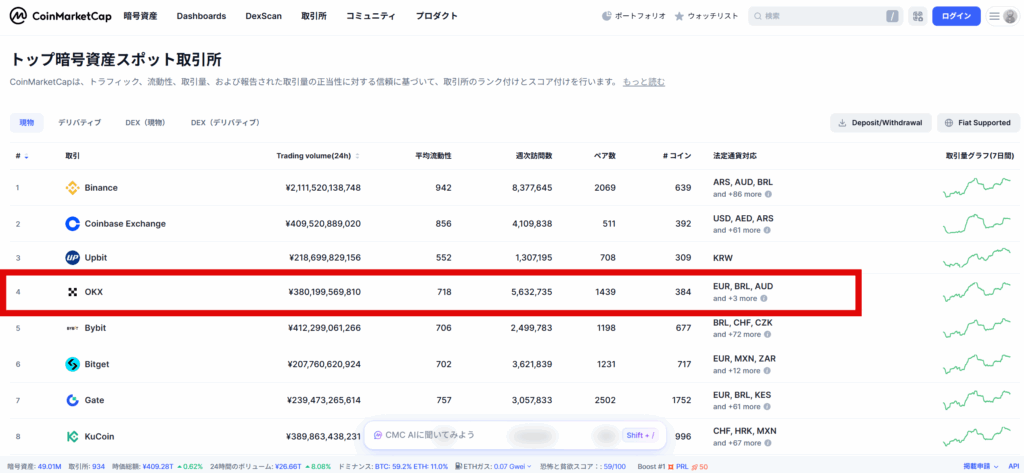Click the search magnifier icon

pos(758,16)
